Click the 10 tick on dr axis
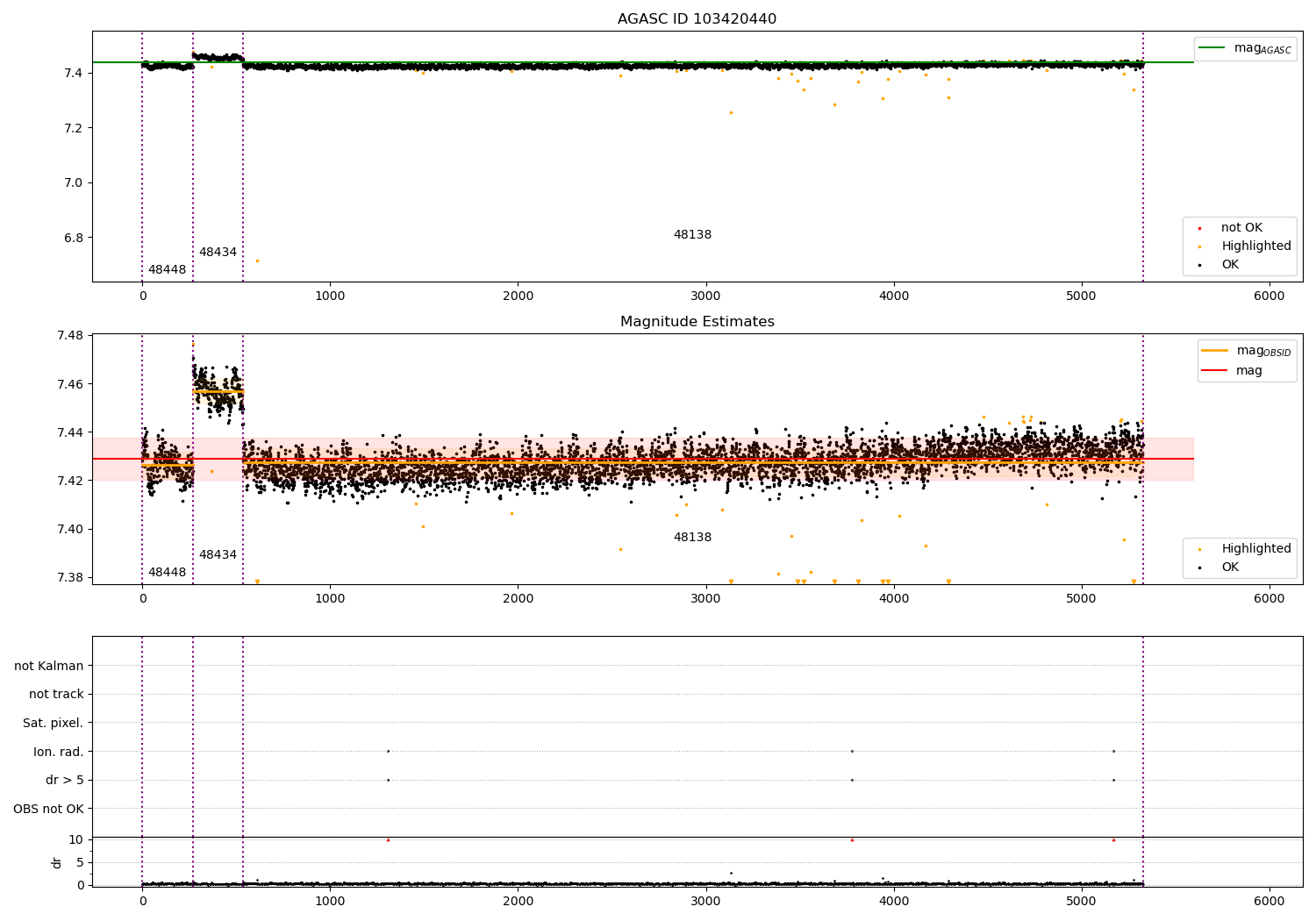This screenshot has height=921, width=1316. 76,840
